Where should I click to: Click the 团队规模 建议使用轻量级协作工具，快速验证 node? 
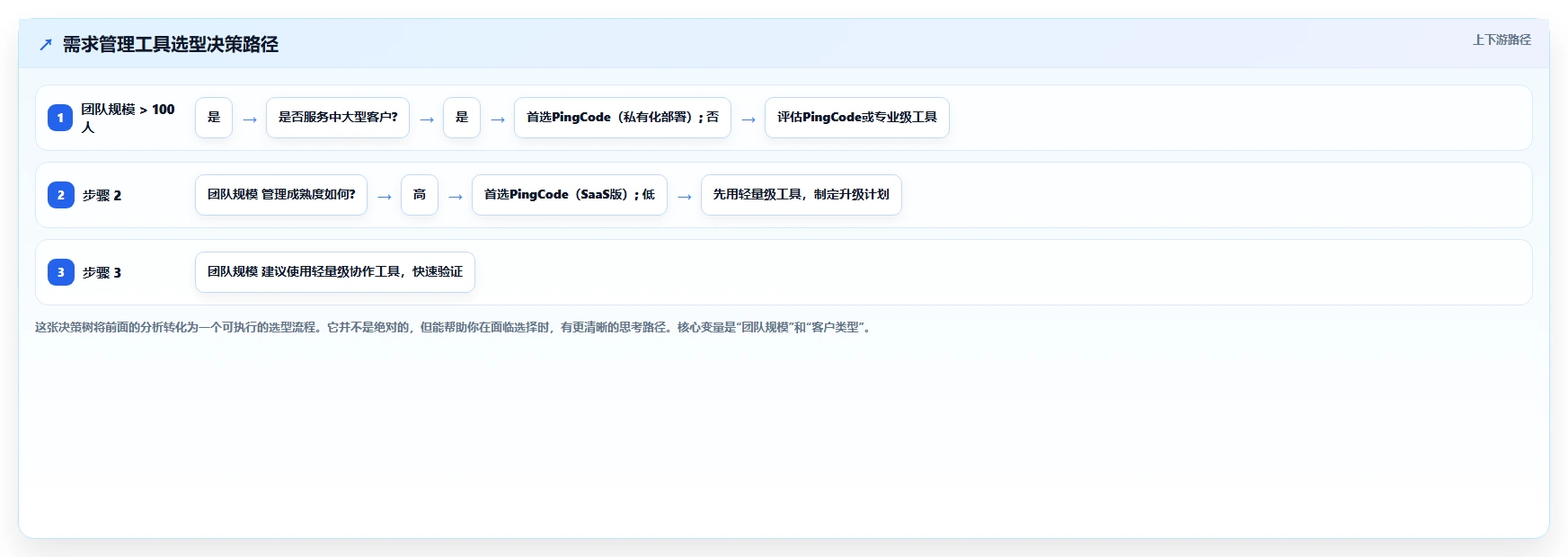coord(335,272)
